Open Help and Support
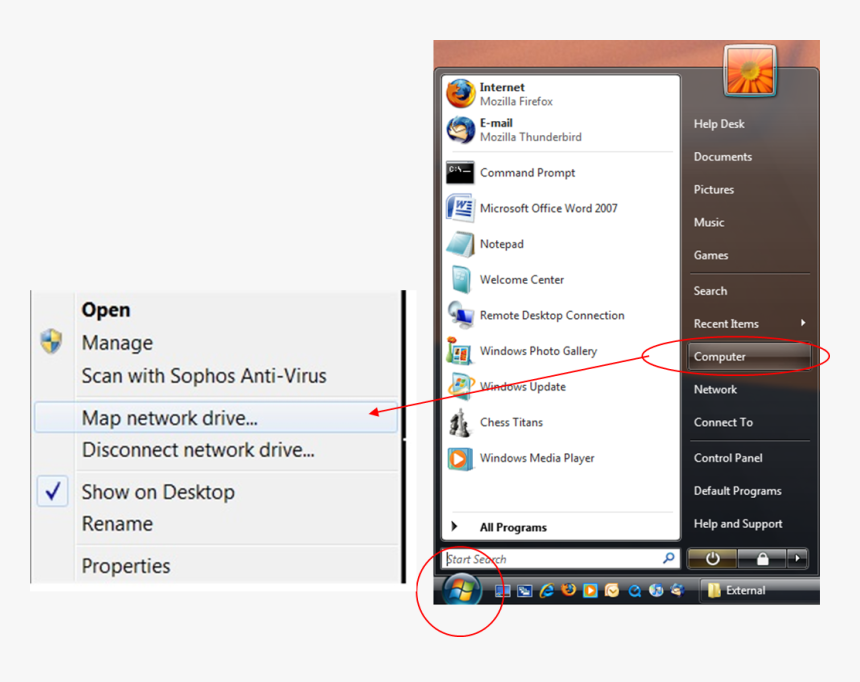This screenshot has width=860, height=682. pyautogui.click(x=738, y=524)
